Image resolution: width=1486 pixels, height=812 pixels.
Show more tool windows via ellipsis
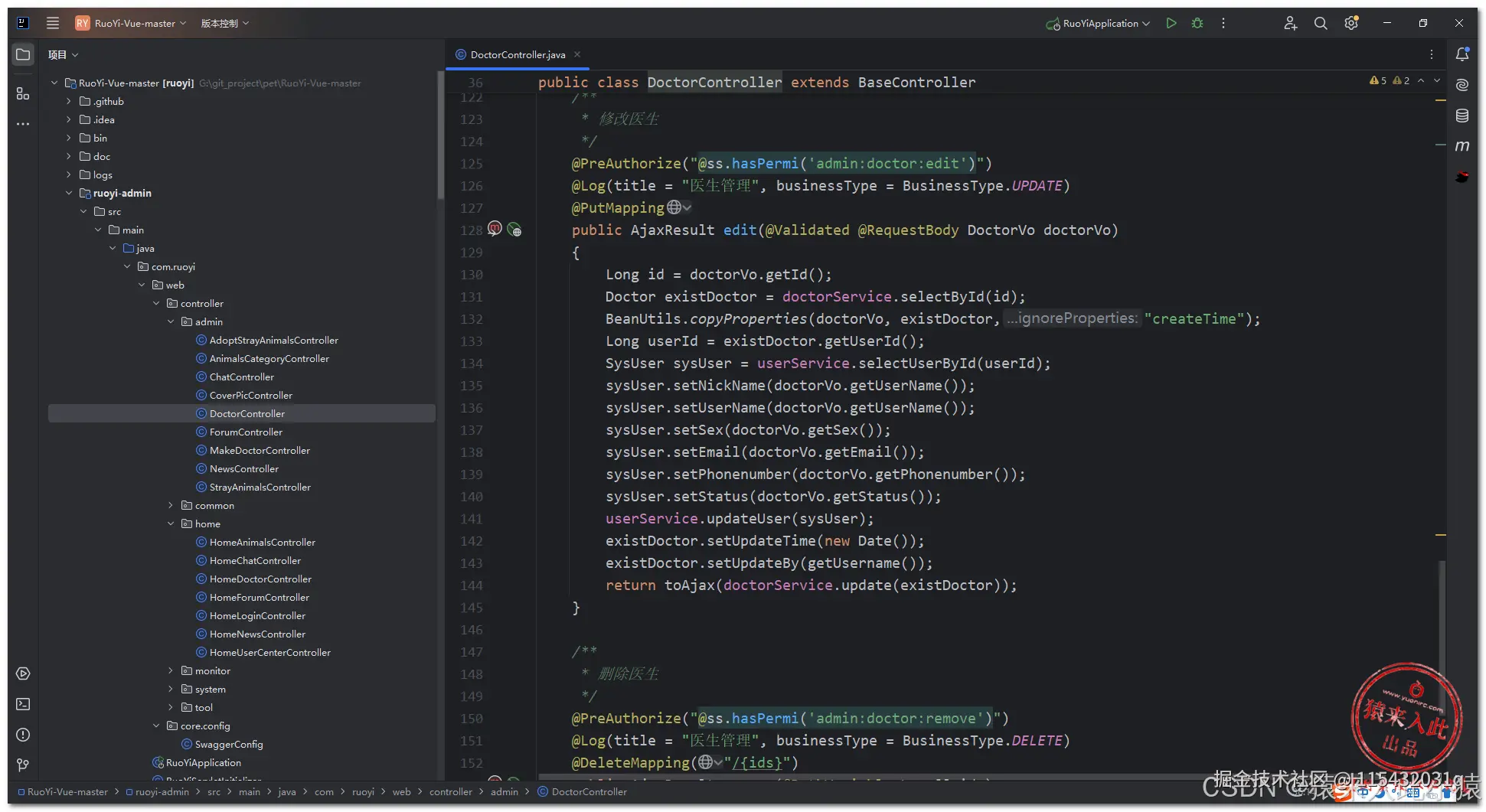23,123
